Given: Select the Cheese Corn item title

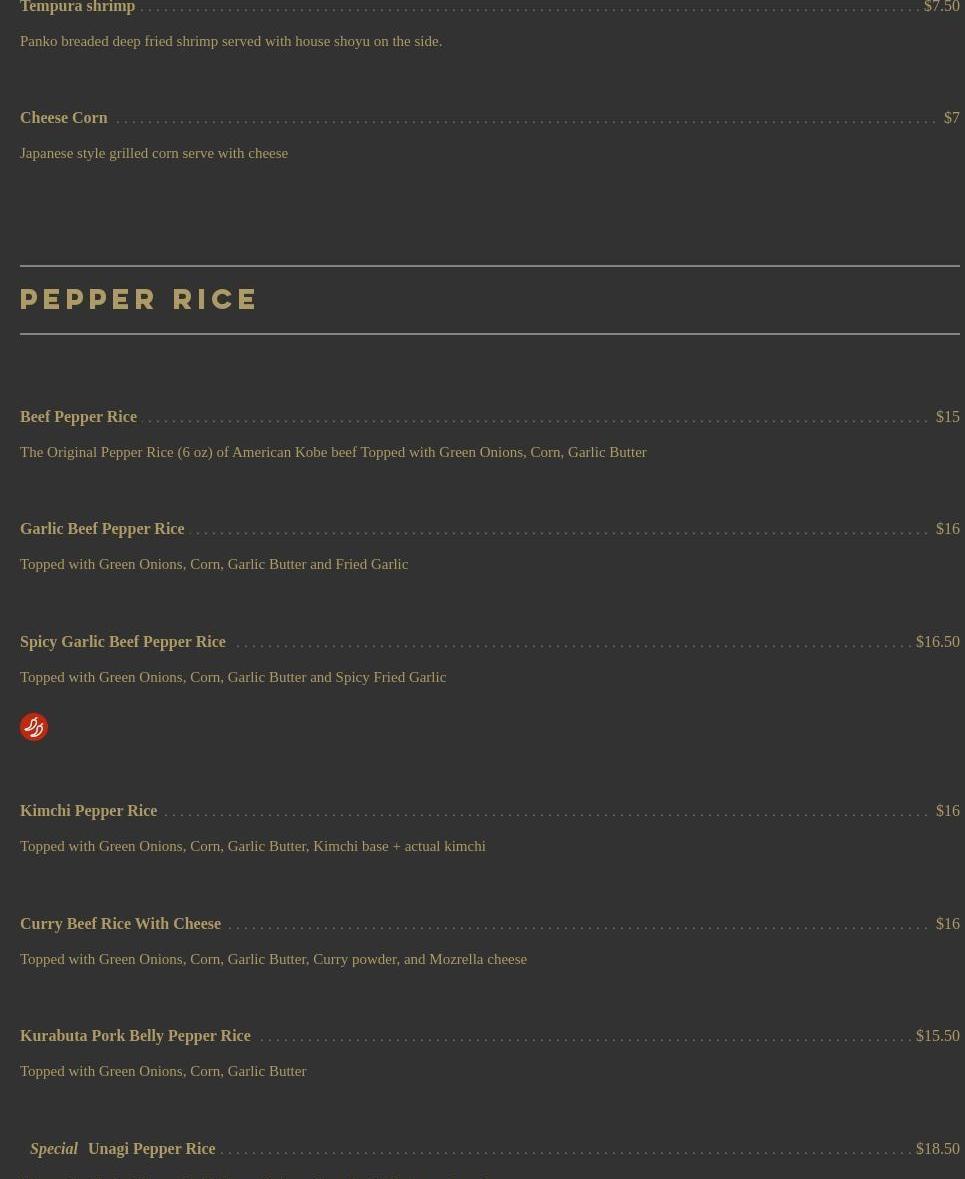Looking at the screenshot, I should click(x=64, y=118).
